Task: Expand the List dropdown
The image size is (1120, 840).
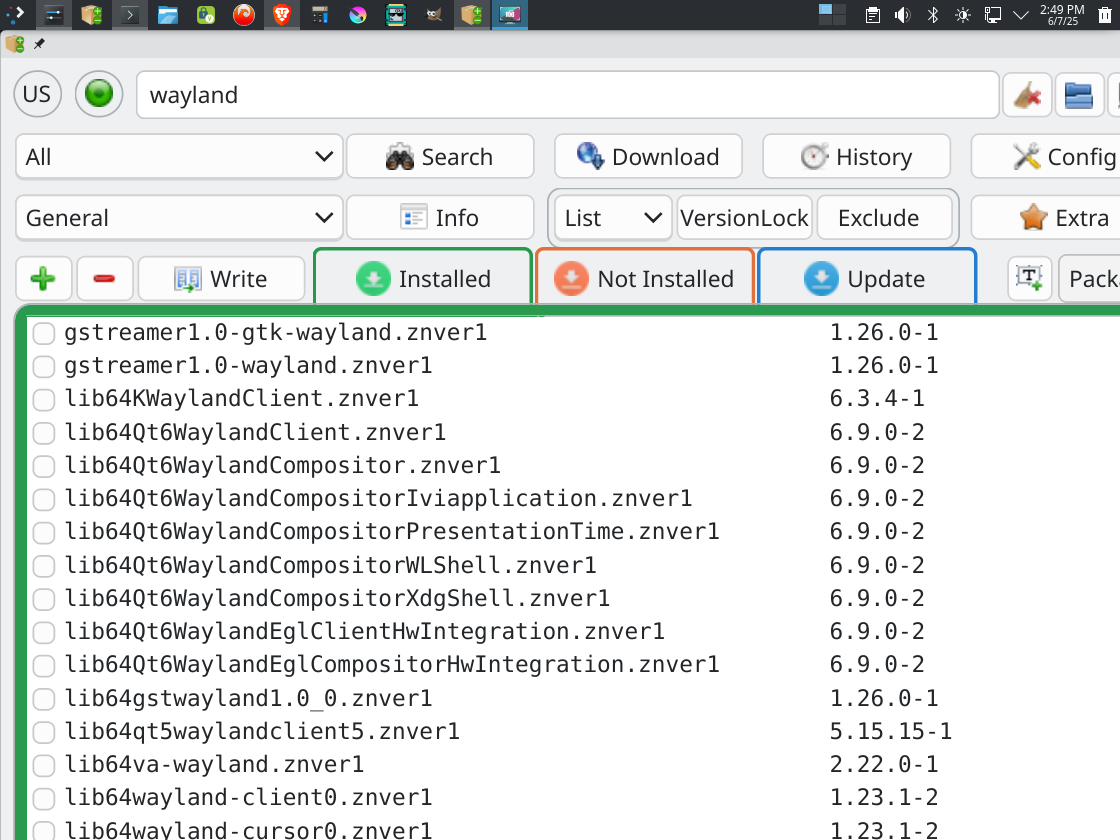Action: tap(613, 218)
